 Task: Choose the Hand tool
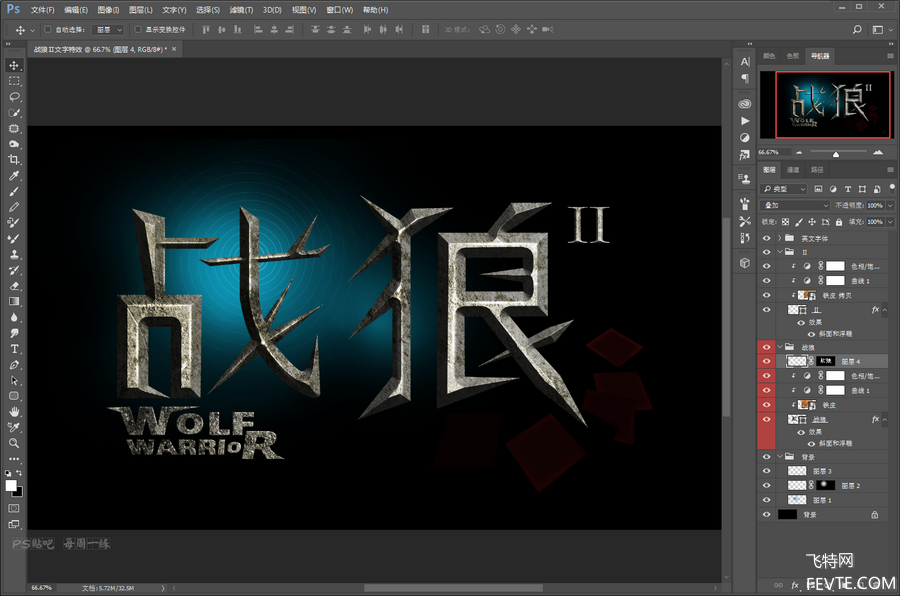pyautogui.click(x=14, y=411)
